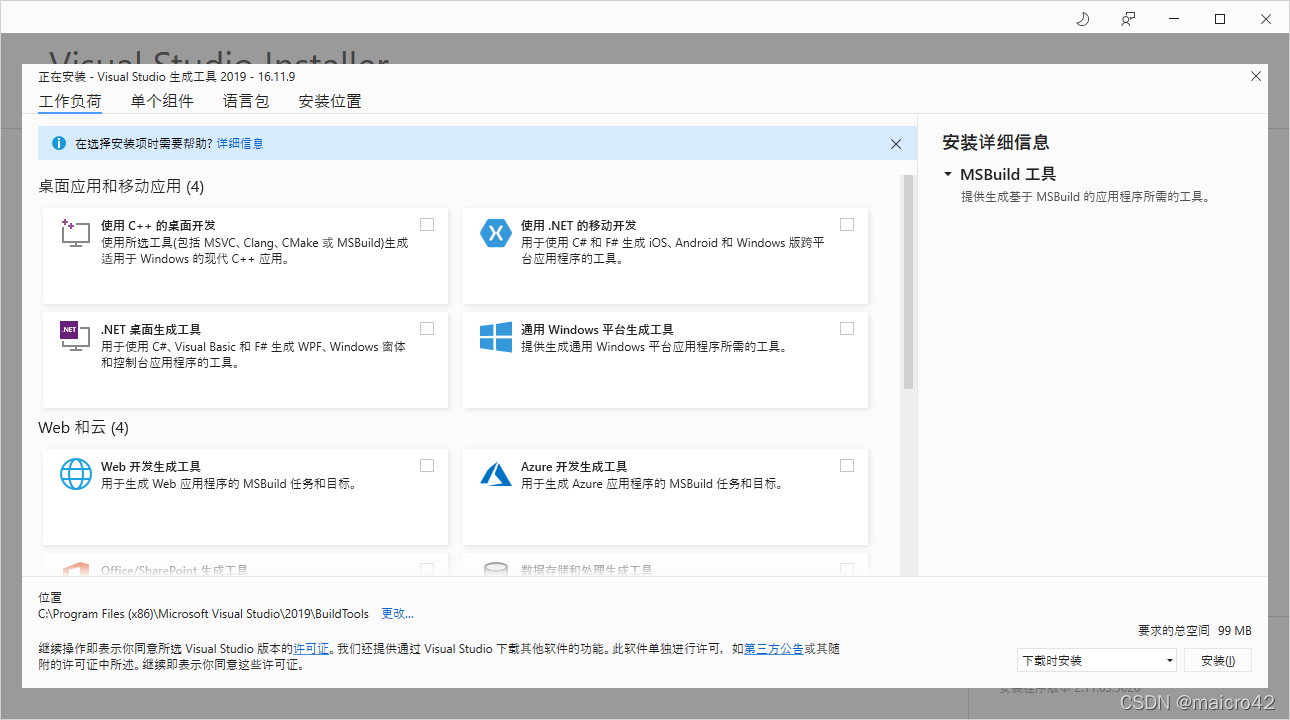Tick the Web 开发生成工具 checkbox

pos(427,465)
